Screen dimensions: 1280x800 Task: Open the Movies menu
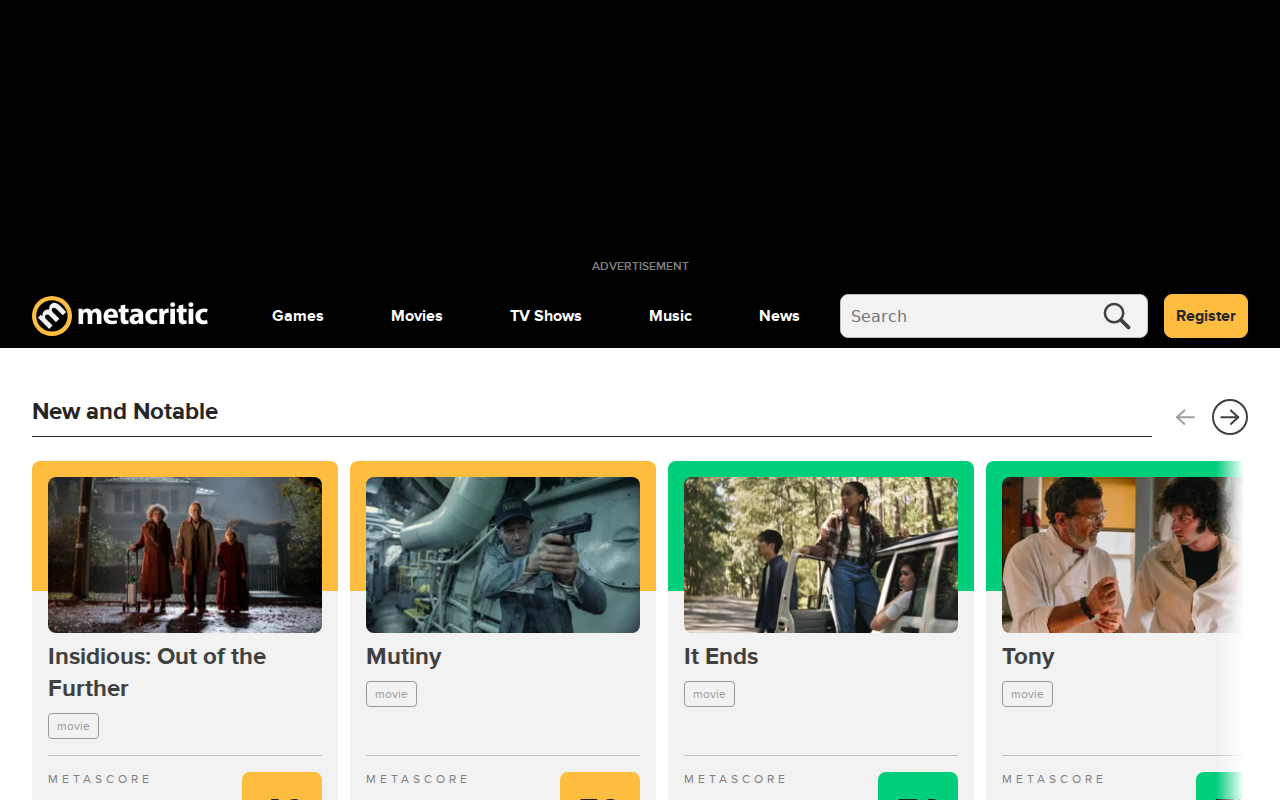click(417, 316)
